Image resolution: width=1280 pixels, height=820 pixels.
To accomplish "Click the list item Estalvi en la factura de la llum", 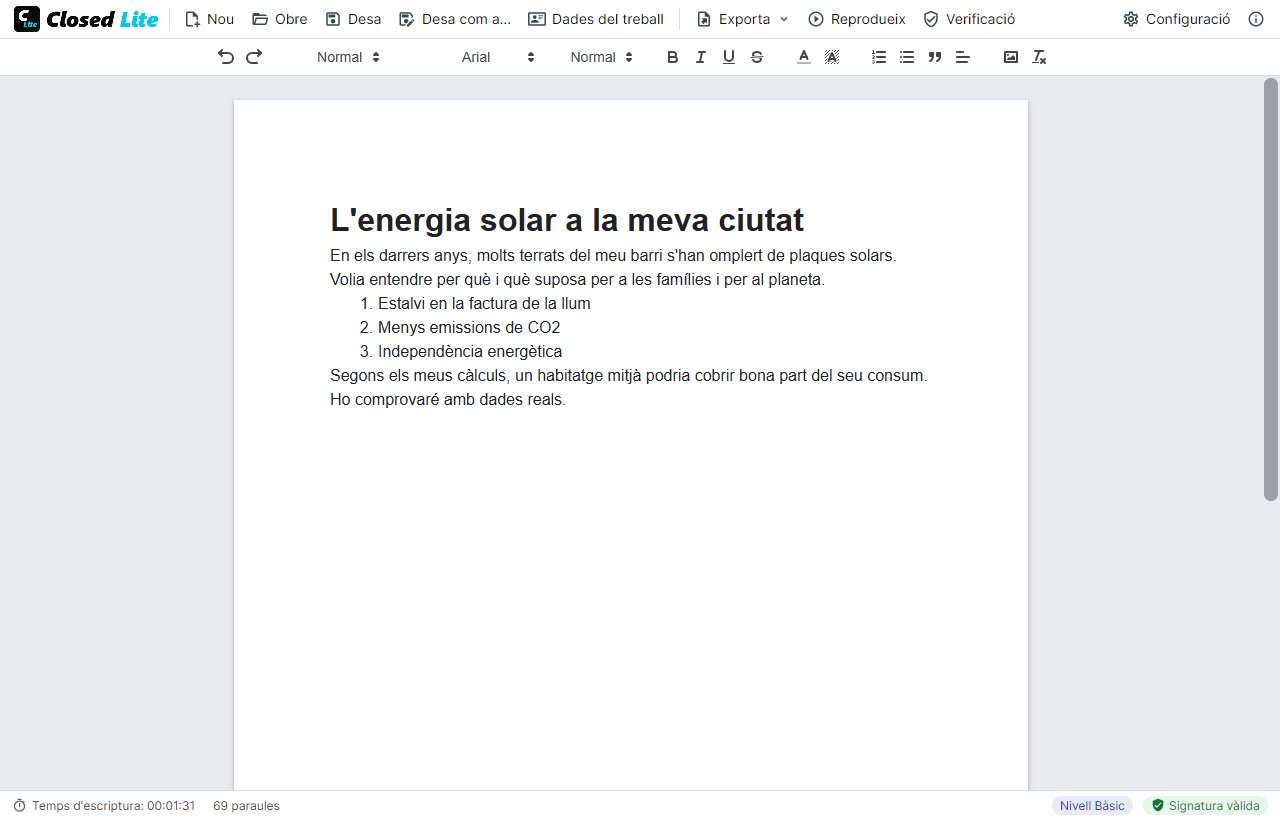I will click(484, 303).
